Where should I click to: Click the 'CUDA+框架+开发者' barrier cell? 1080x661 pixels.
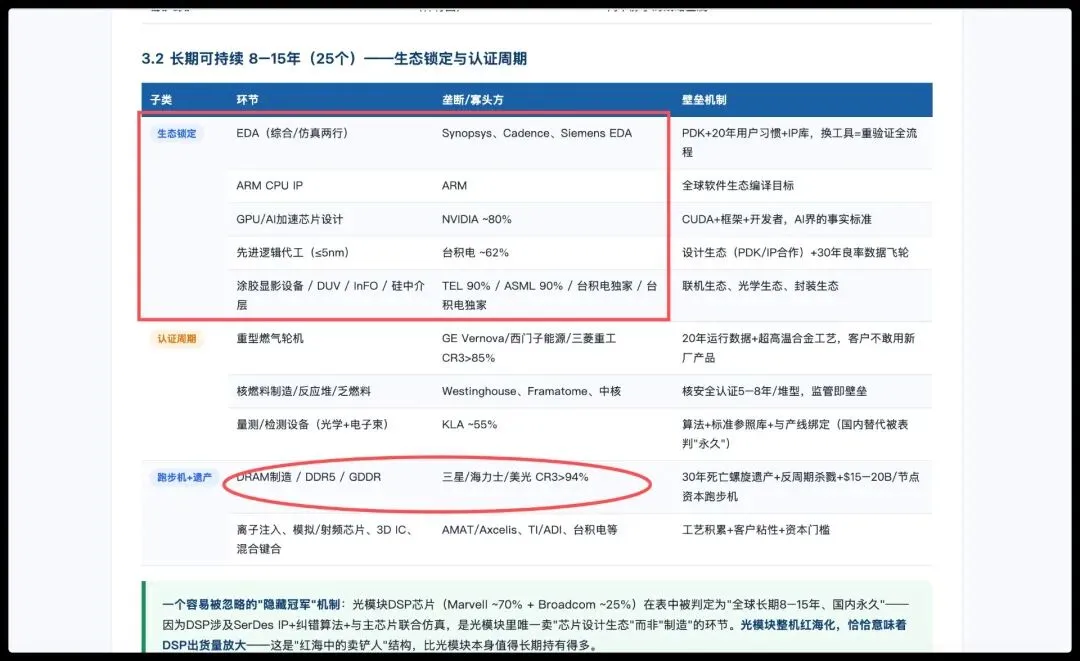click(776, 220)
